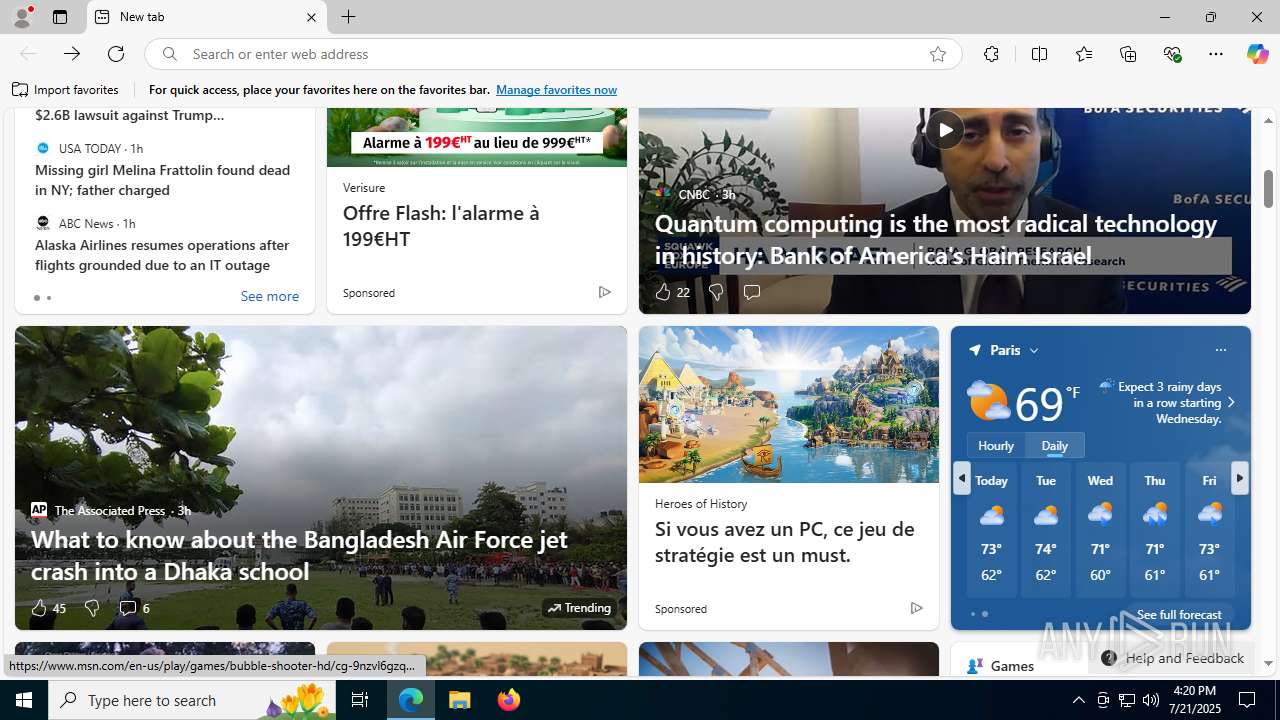Open comments on Bangladesh jet crash story

click(134, 608)
